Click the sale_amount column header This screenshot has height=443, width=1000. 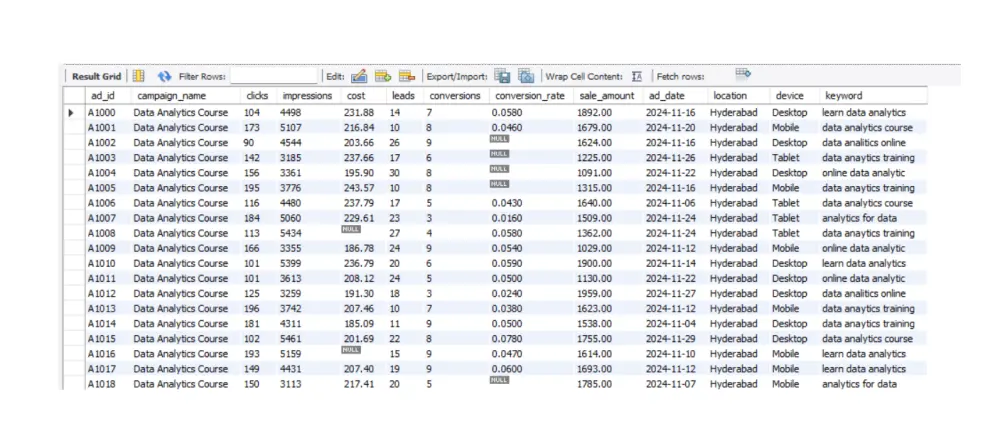608,96
